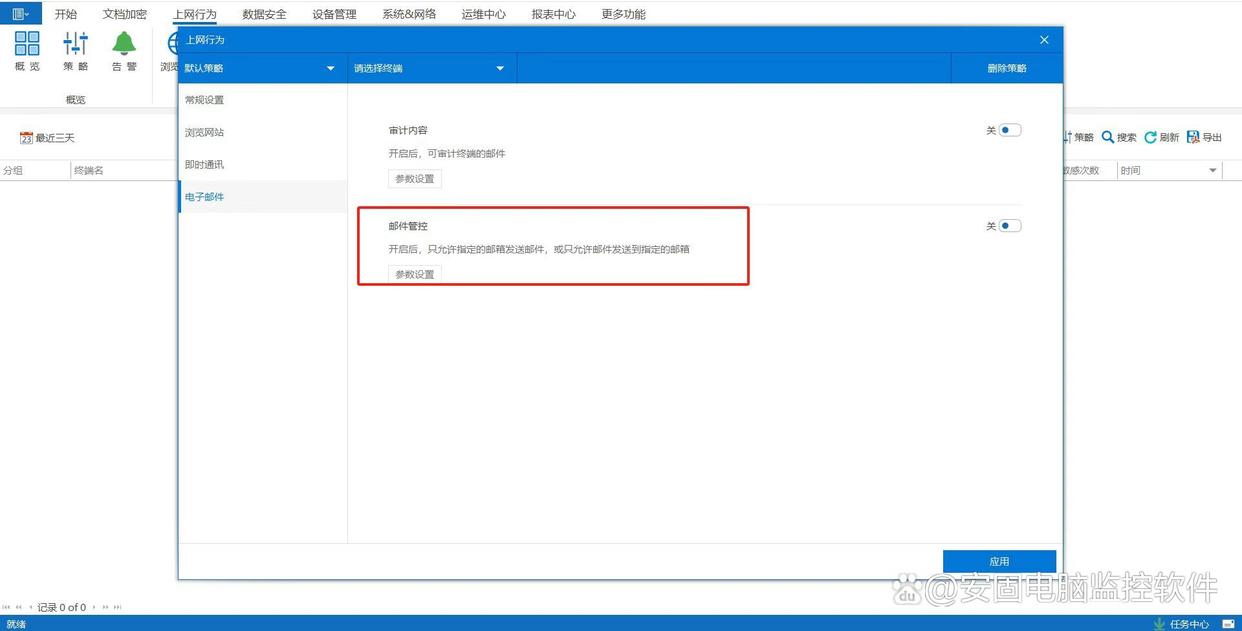Click the app menu button at top-left

21,14
